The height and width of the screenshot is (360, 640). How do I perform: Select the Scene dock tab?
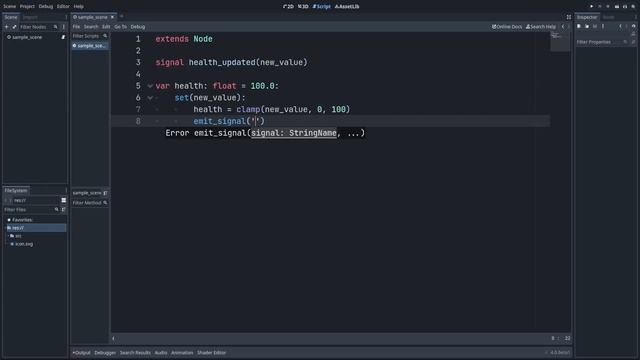click(11, 17)
